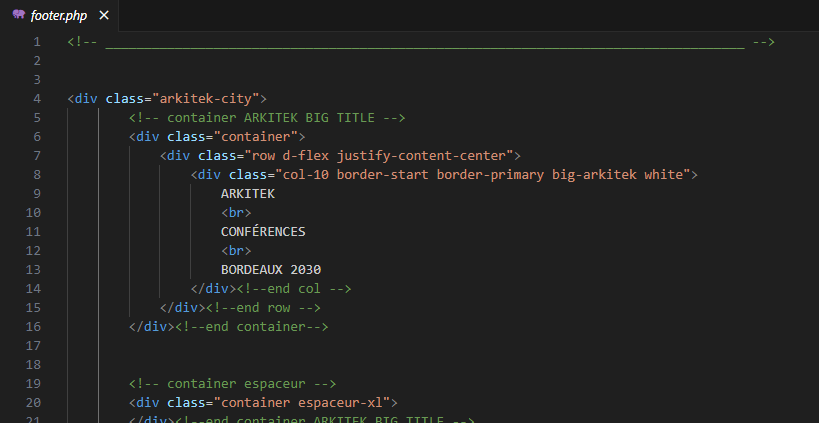Click line number 4 in the gutter

pyautogui.click(x=37, y=99)
